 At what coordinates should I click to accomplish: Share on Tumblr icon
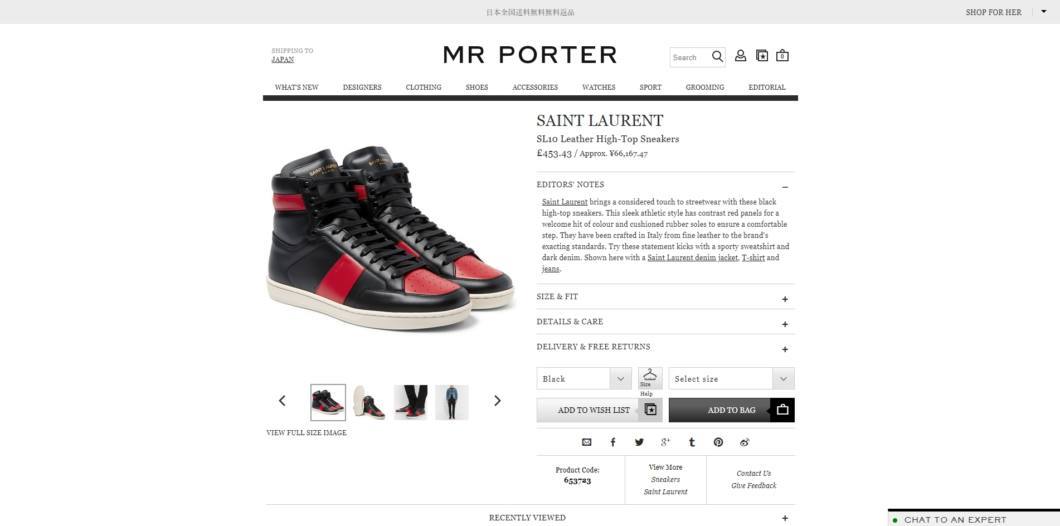coord(692,442)
